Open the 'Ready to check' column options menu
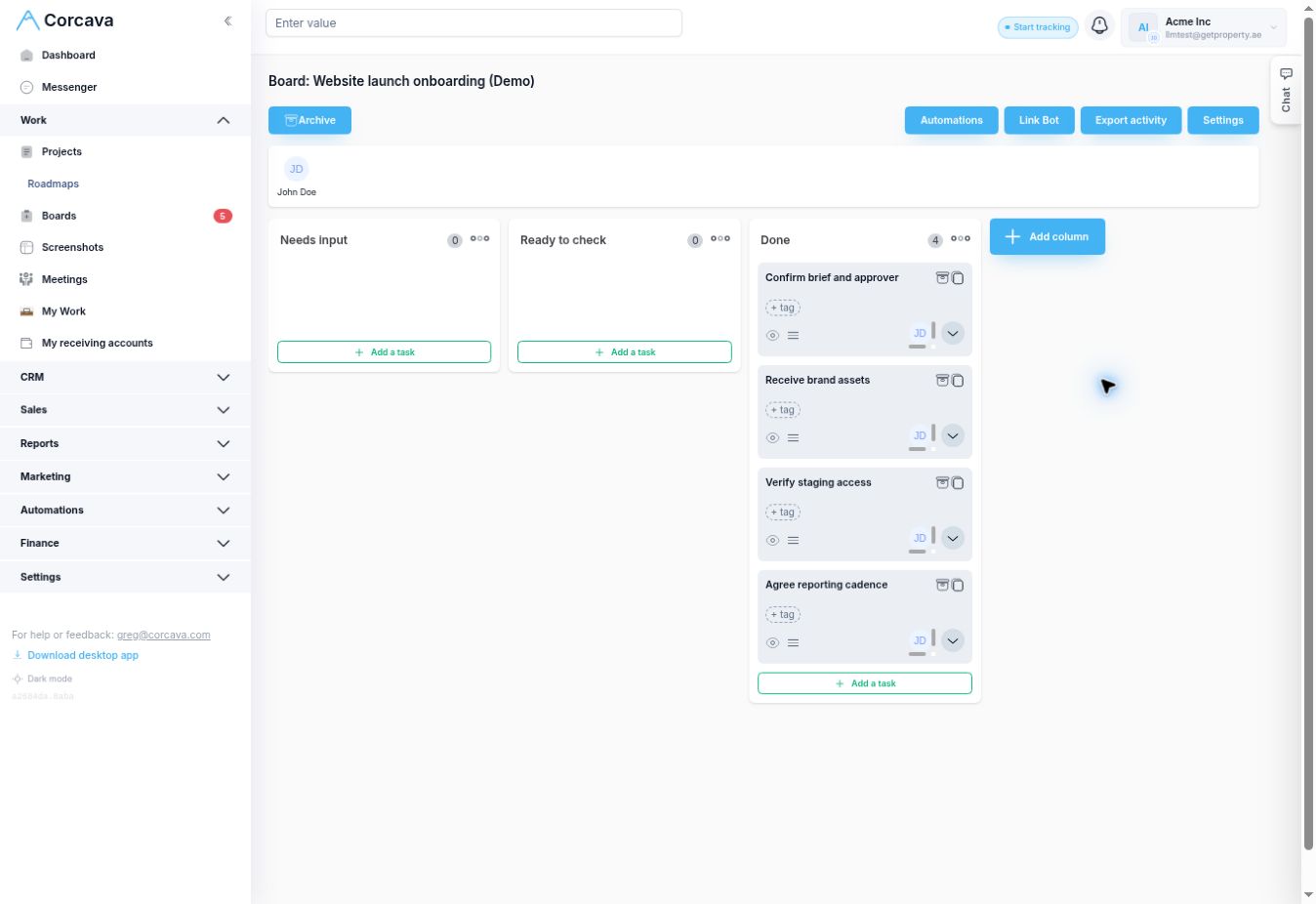This screenshot has width=1316, height=904. coord(720,239)
